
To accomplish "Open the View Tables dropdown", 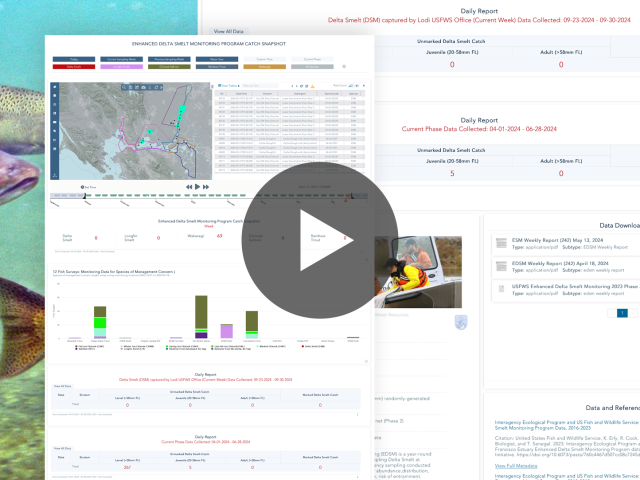I will [x=229, y=86].
